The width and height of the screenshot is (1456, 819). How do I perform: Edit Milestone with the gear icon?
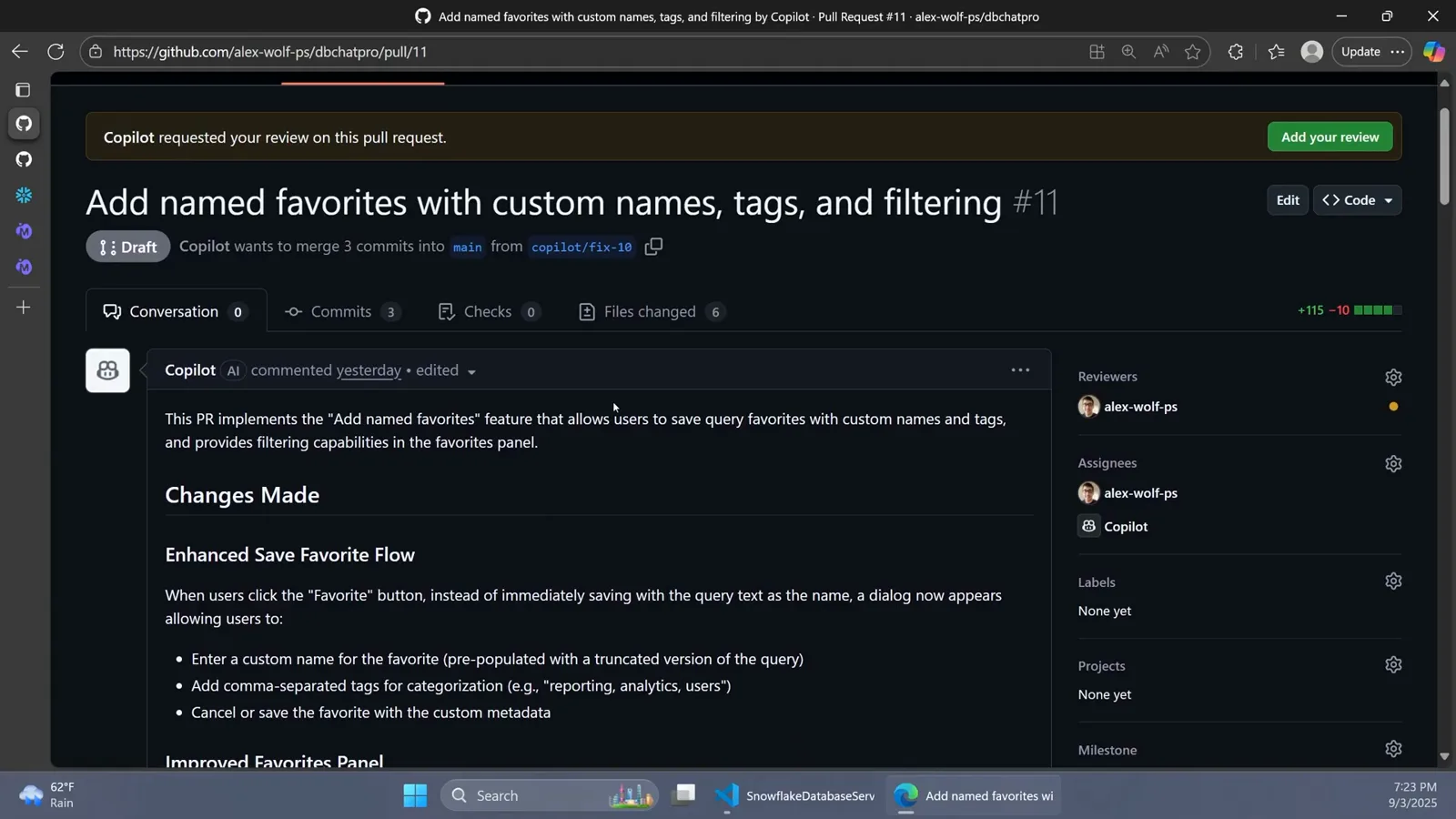(x=1393, y=748)
